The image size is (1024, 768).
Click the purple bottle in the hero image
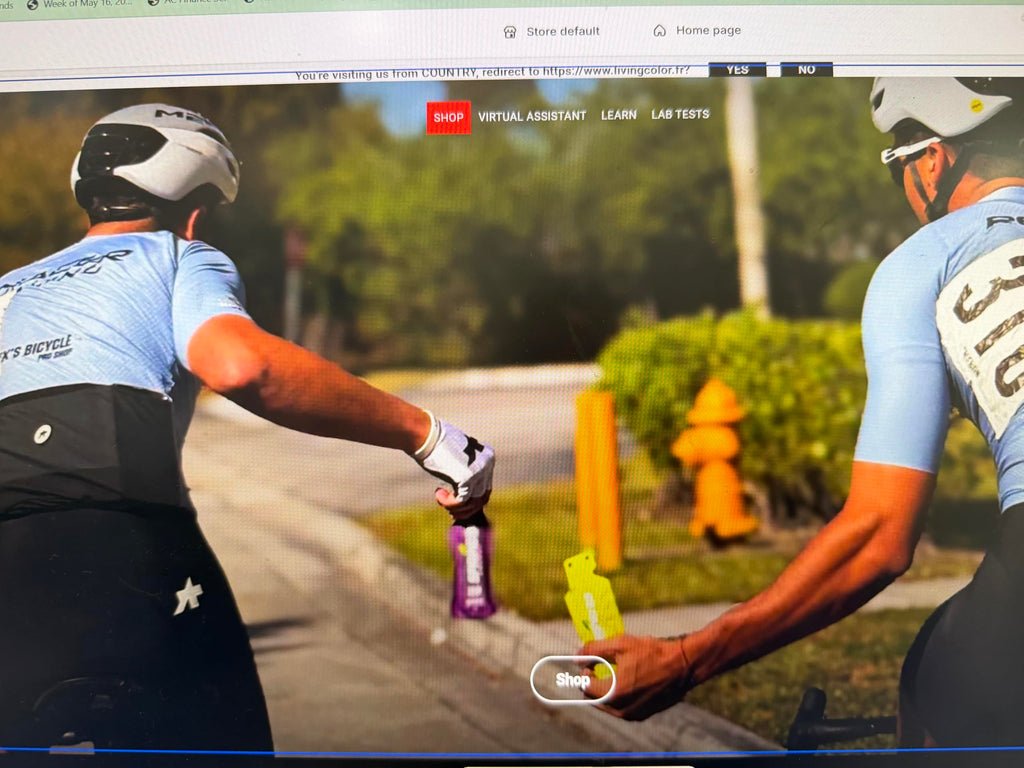click(472, 566)
